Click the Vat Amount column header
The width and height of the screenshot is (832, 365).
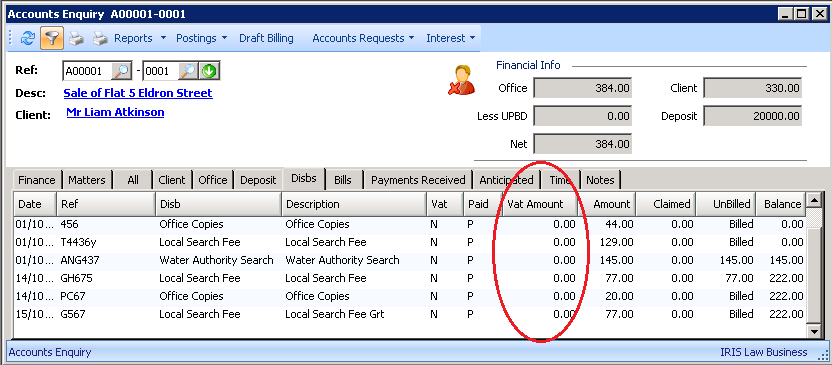(x=540, y=204)
